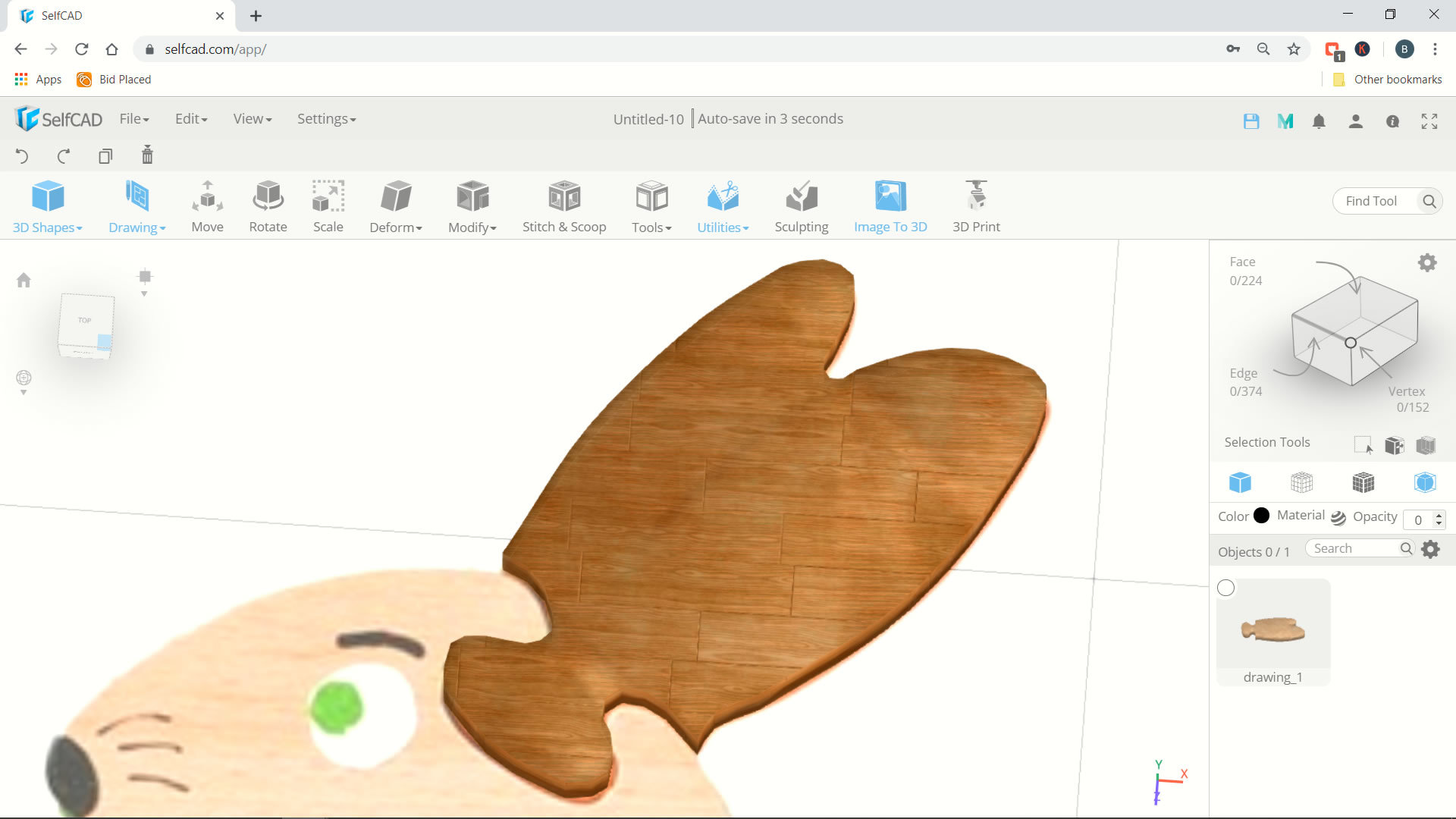Viewport: 1456px width, 819px height.
Task: Choose the cube selection tool icon
Action: tap(1394, 445)
